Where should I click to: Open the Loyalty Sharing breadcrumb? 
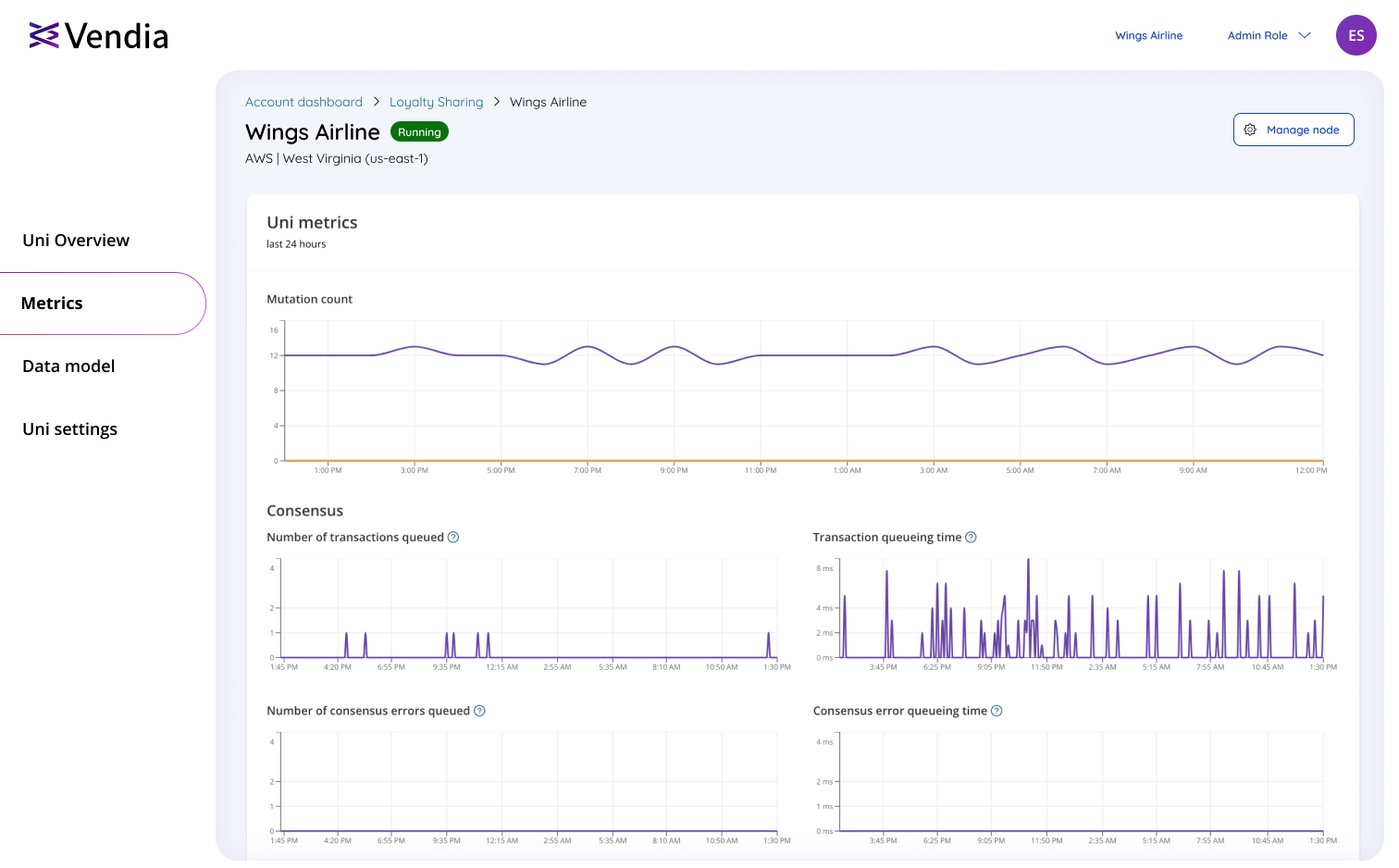coord(436,102)
